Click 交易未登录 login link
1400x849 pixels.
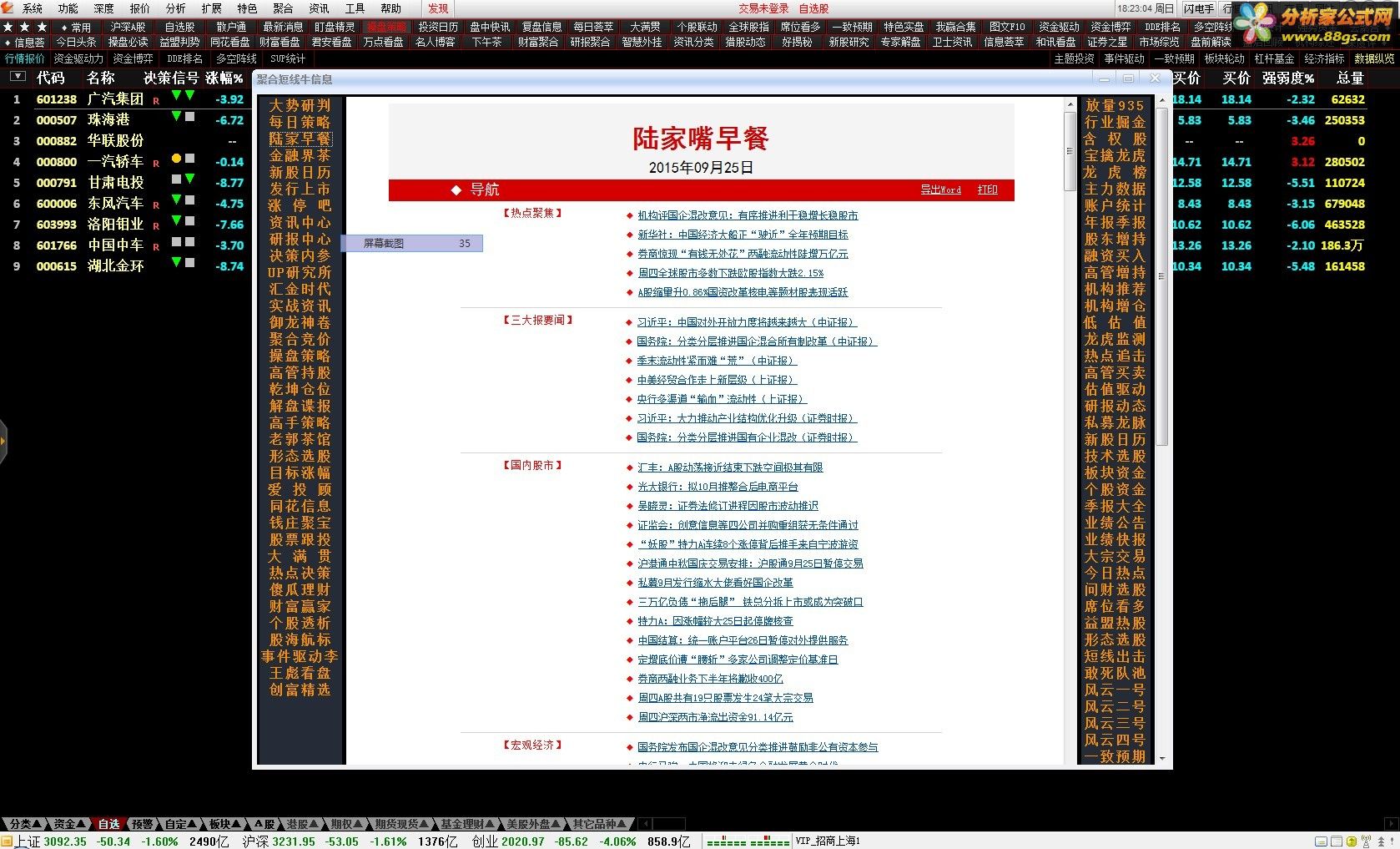point(763,8)
